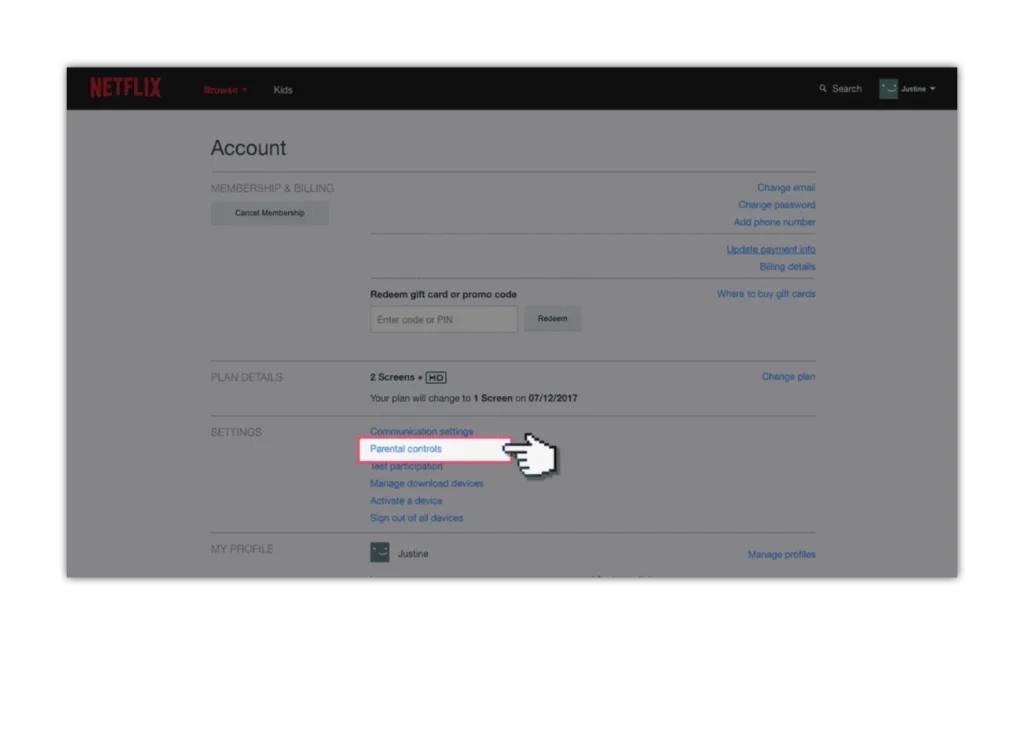Open the Browse dropdown menu
1024x732 pixels.
[225, 90]
